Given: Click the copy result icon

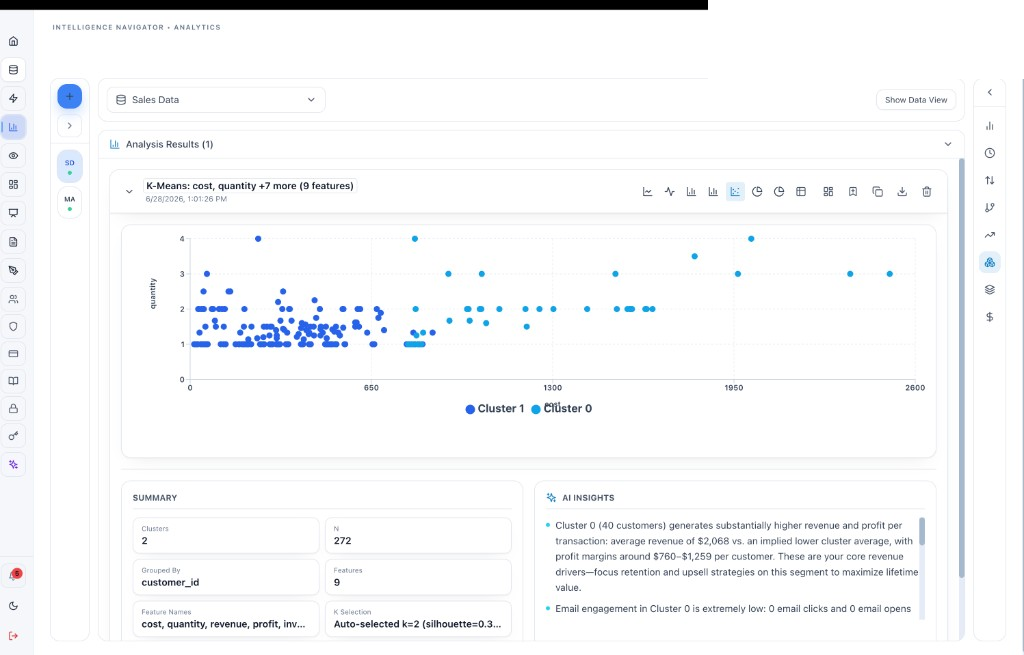Looking at the screenshot, I should coord(878,192).
